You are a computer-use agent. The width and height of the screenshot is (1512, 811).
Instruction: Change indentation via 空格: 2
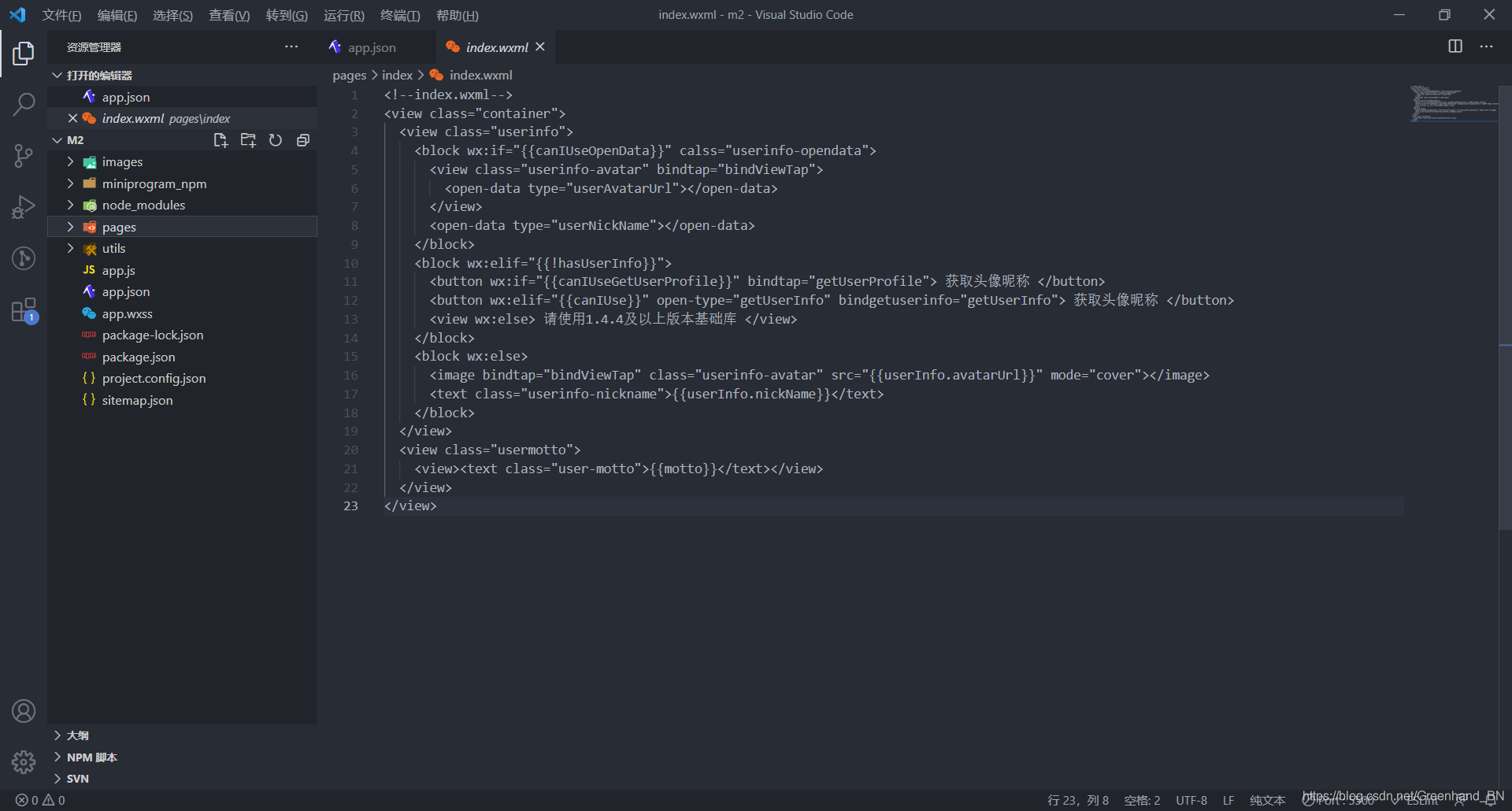[x=1142, y=800]
